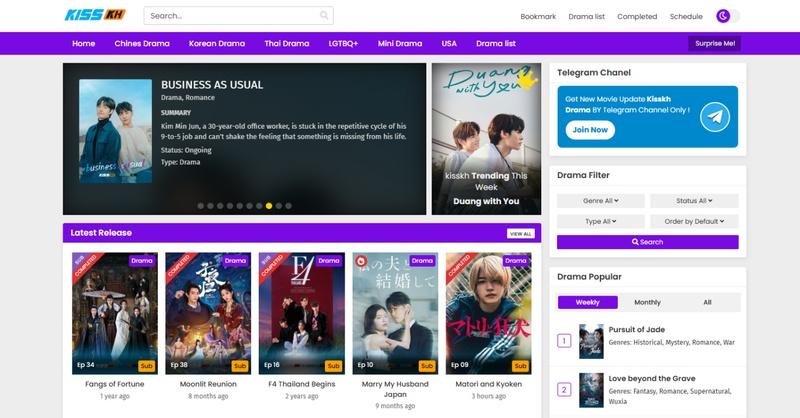Open the Duang with You trending banner

(486, 139)
